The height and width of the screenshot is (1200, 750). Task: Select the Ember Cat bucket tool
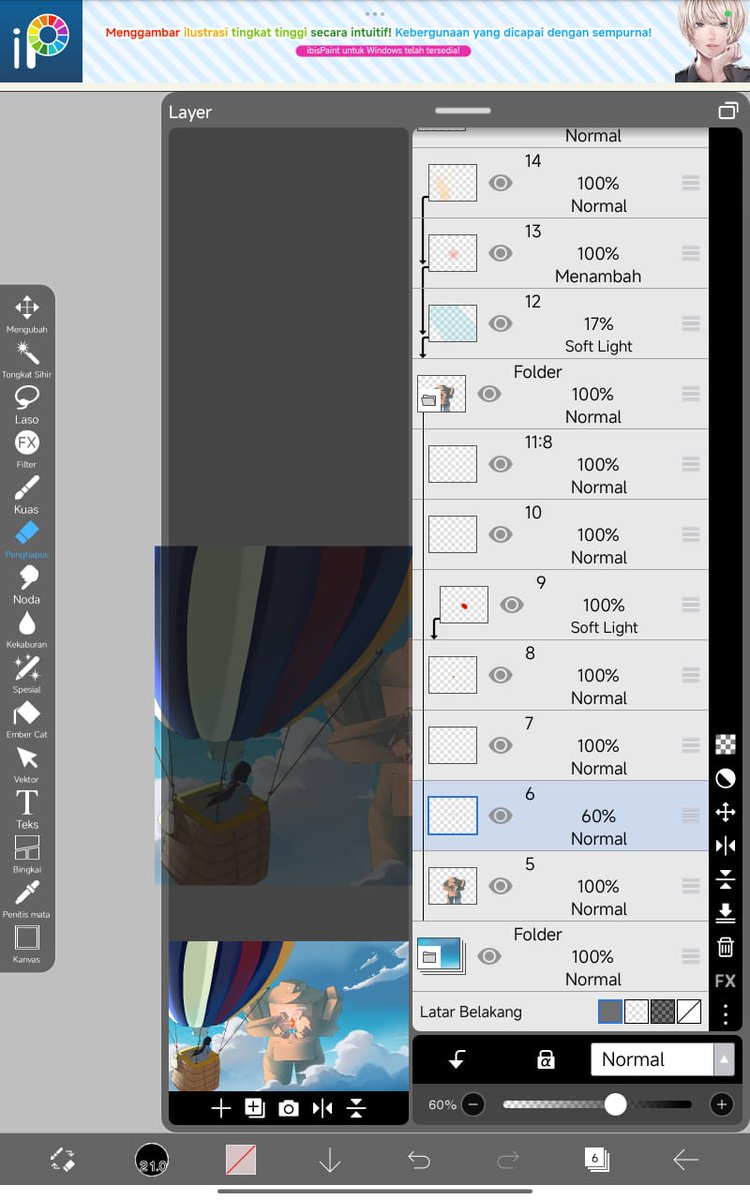coord(27,719)
